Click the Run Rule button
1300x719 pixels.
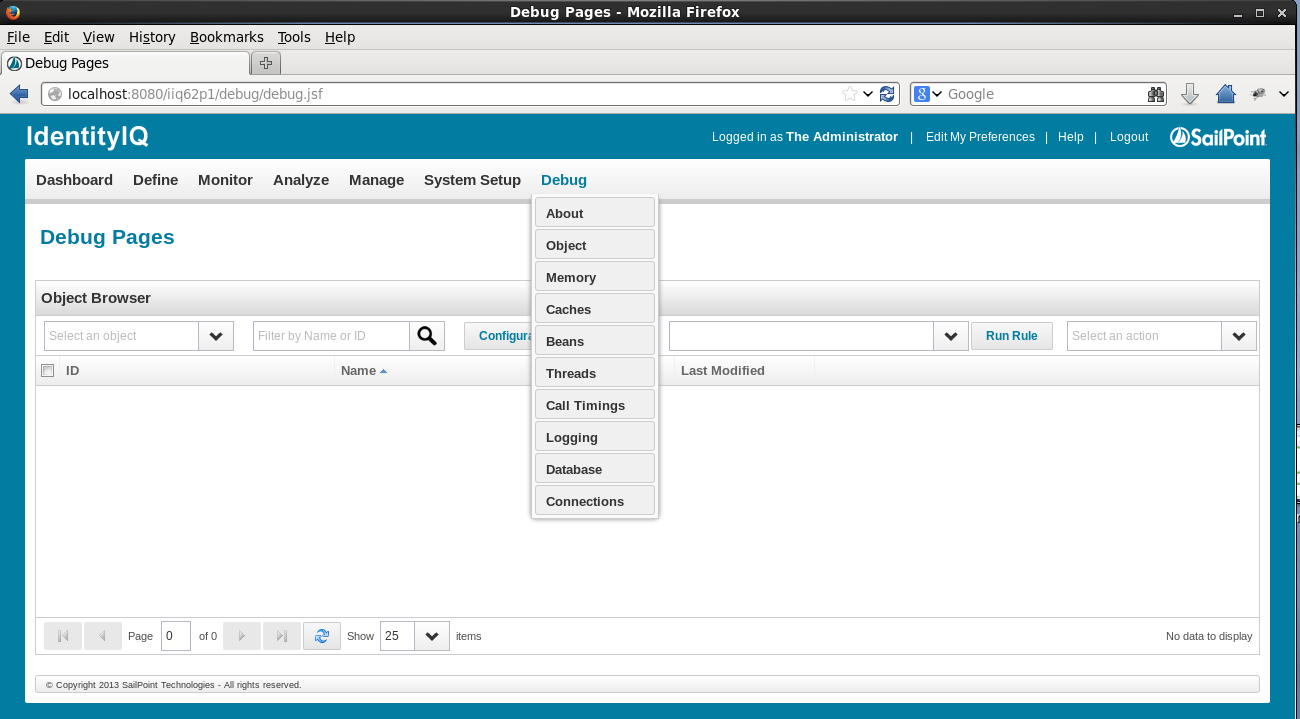pos(1011,335)
